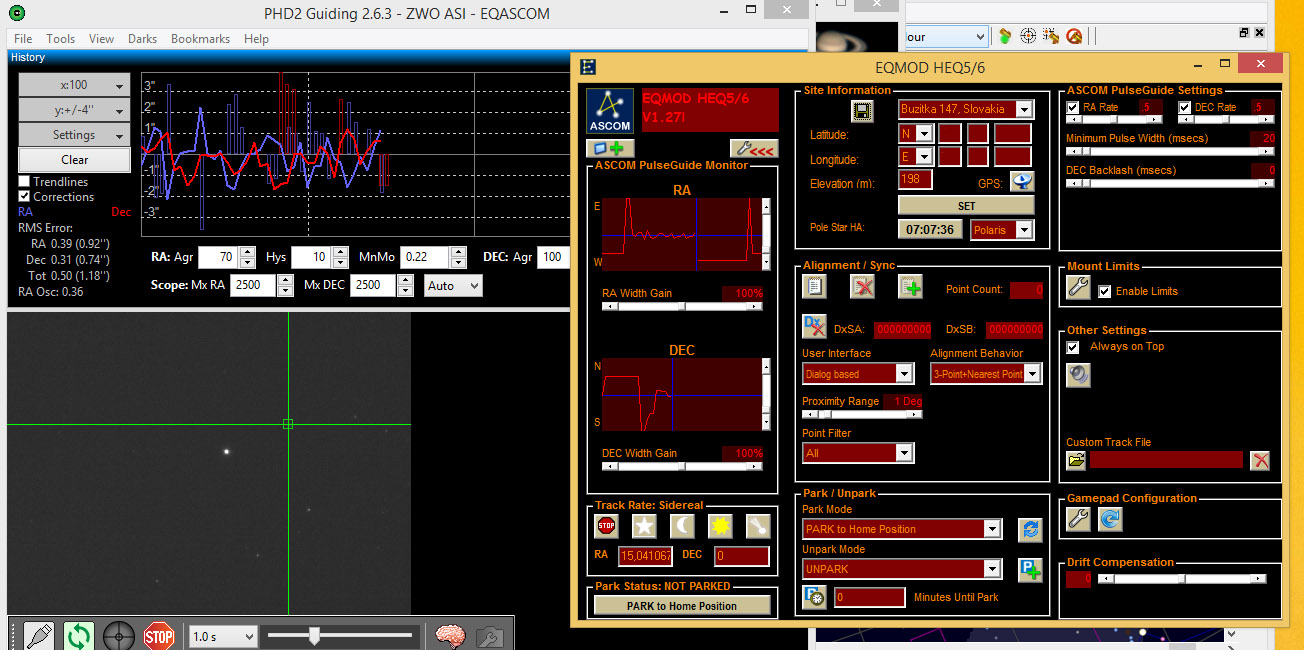Adjust RA Width Gain slider

point(682,306)
